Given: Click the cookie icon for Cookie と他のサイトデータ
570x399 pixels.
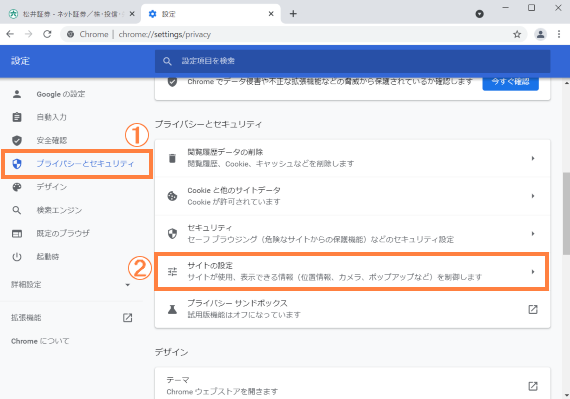Looking at the screenshot, I should pos(172,196).
